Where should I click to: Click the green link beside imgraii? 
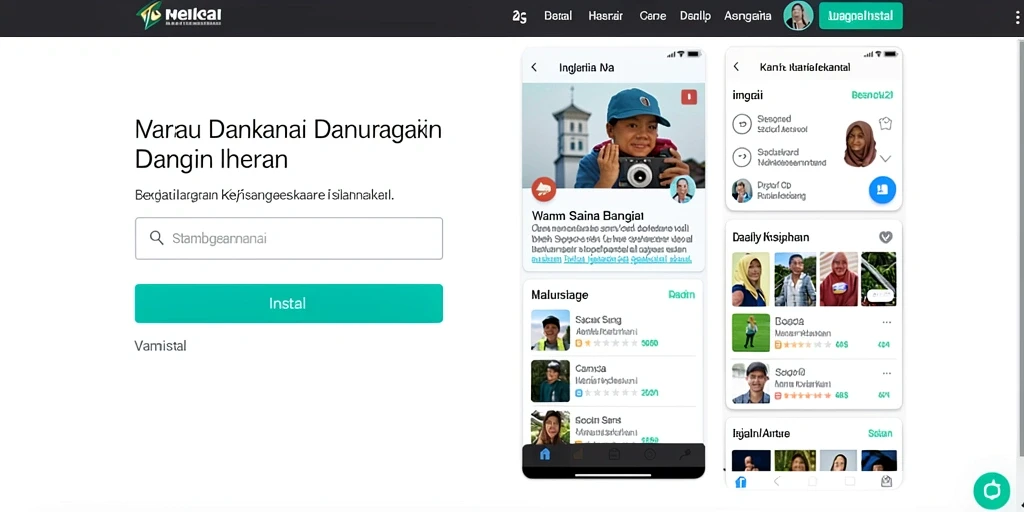pos(872,95)
